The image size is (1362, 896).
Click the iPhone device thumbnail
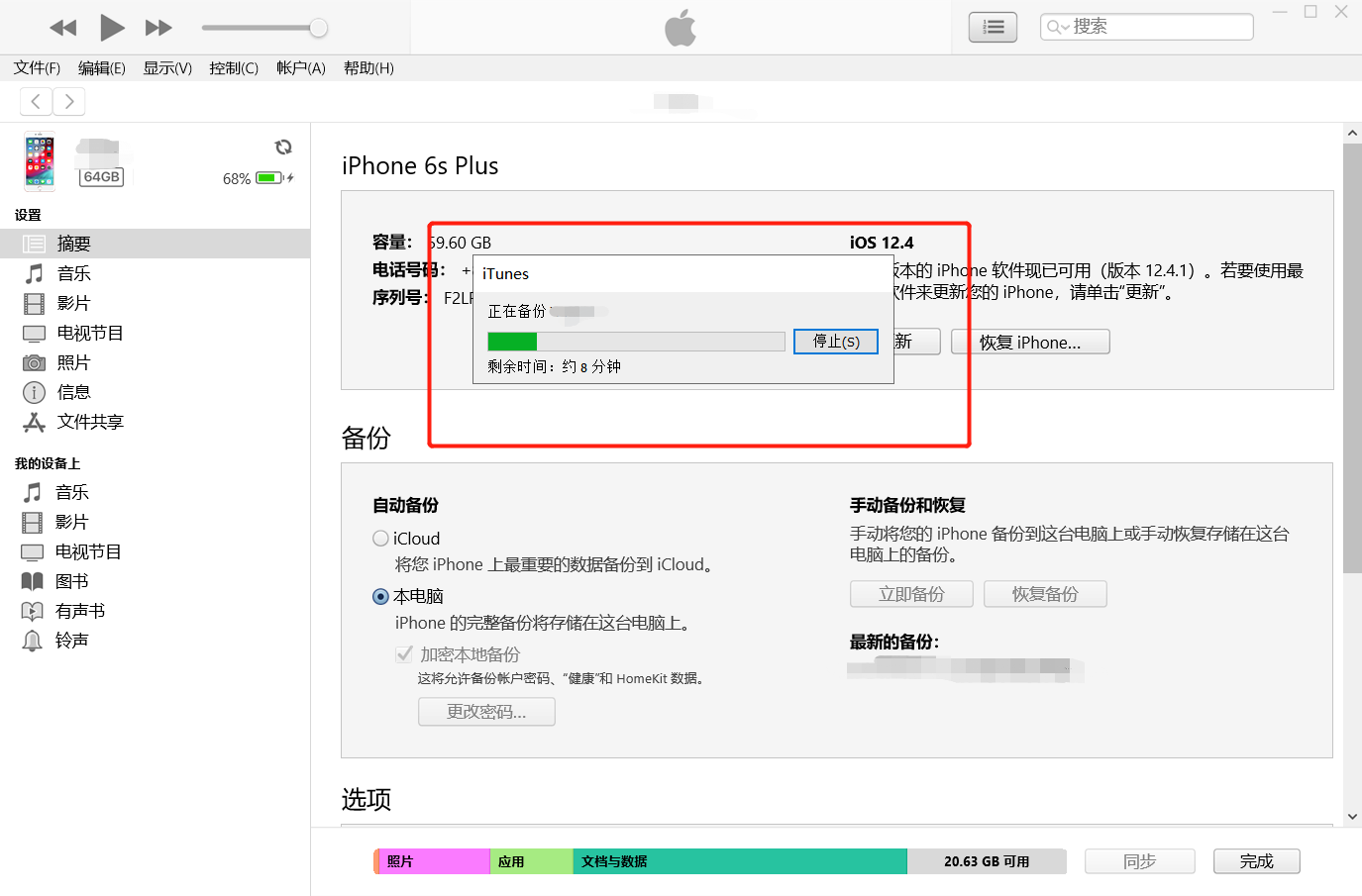click(x=40, y=161)
